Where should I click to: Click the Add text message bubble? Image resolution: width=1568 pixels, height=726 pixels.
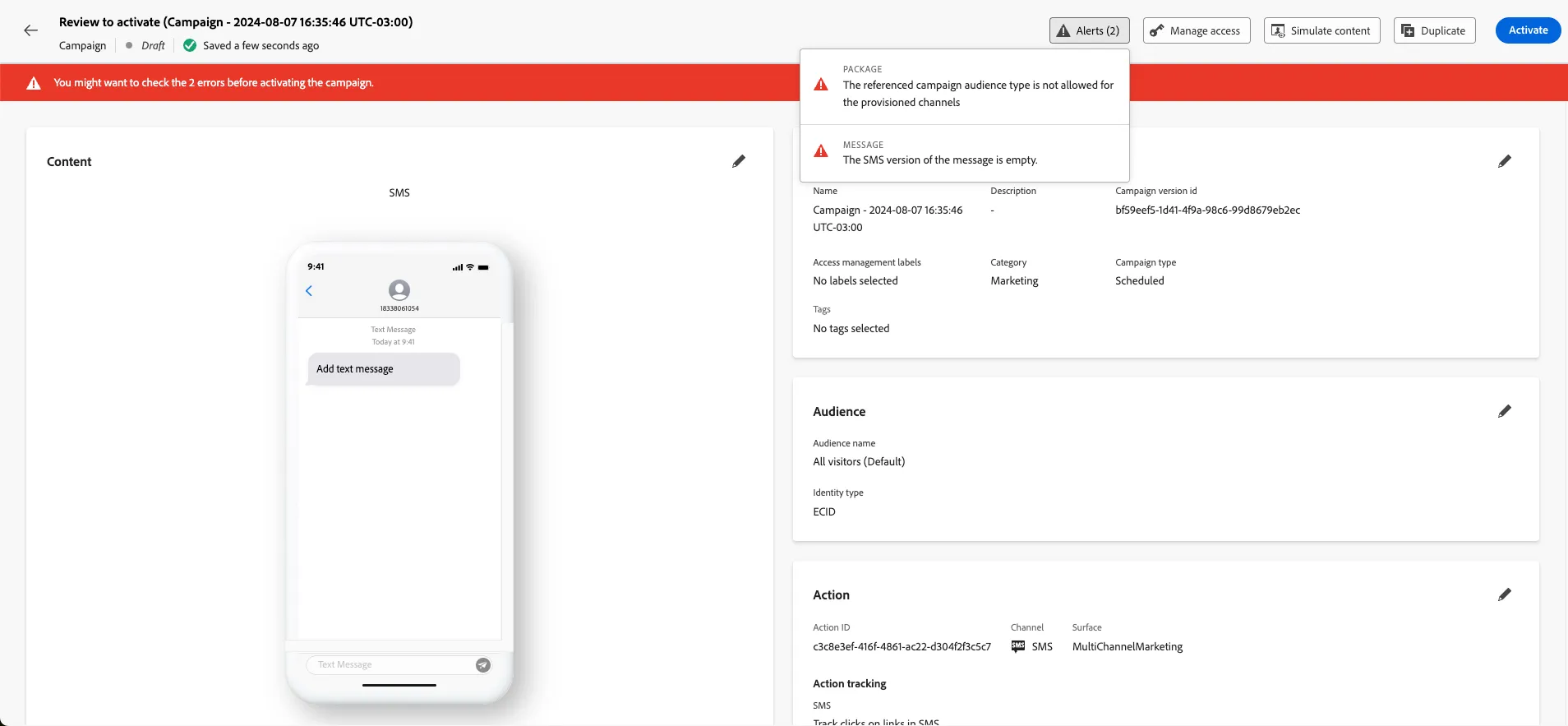(384, 369)
